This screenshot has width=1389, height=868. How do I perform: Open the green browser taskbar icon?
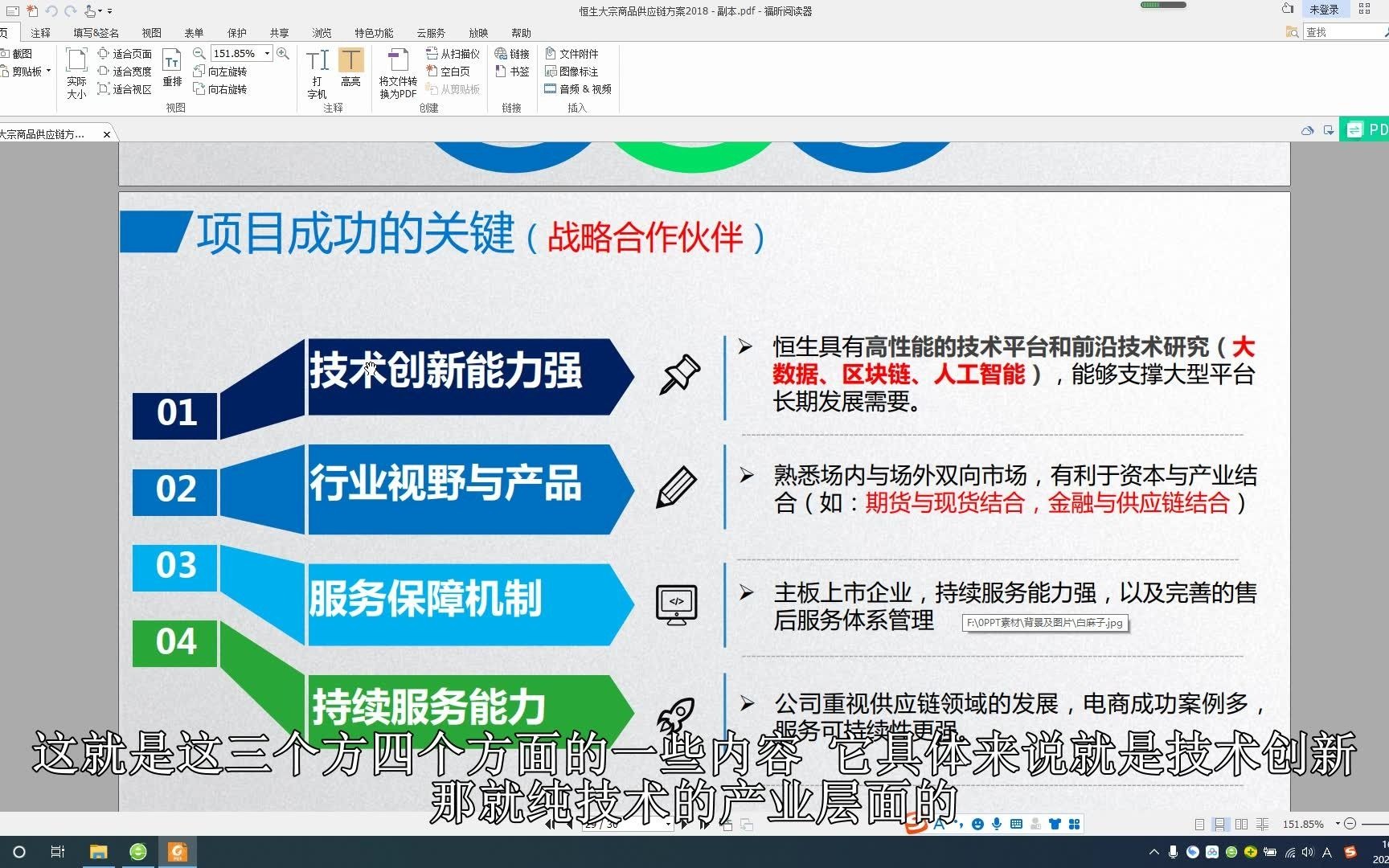[x=138, y=852]
